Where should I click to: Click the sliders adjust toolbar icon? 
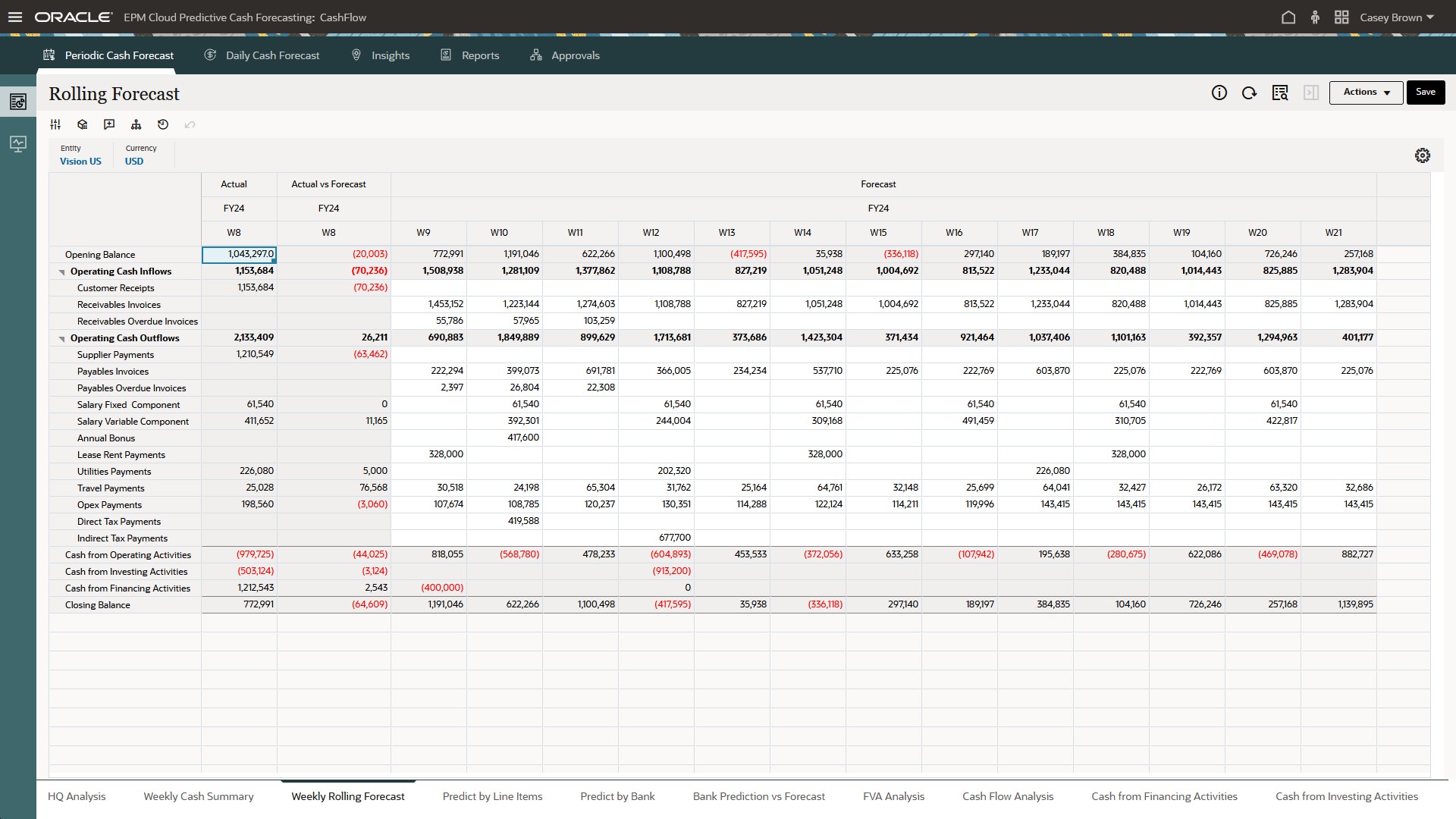tap(55, 124)
